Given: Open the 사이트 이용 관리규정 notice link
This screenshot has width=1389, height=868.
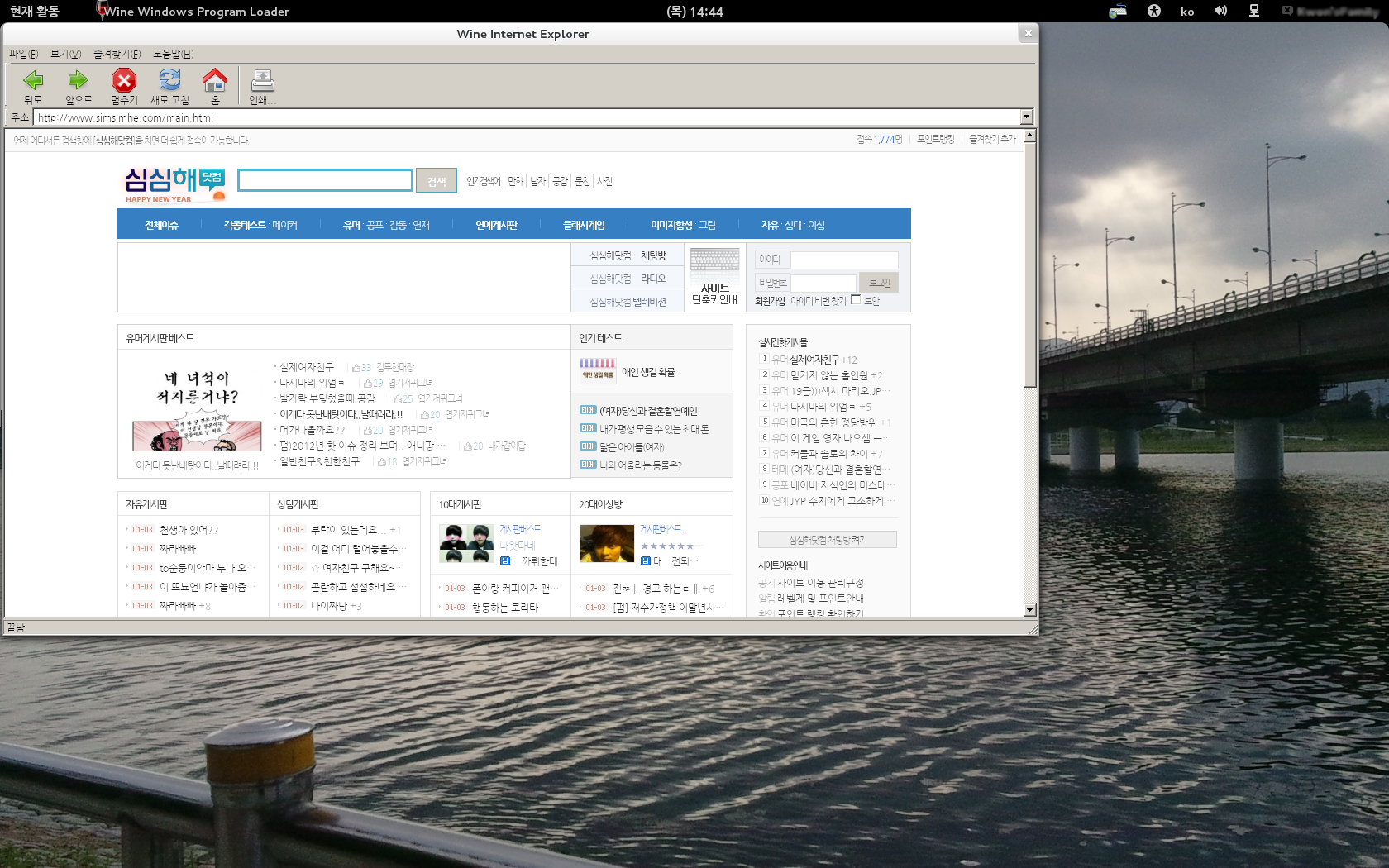Looking at the screenshot, I should point(820,583).
